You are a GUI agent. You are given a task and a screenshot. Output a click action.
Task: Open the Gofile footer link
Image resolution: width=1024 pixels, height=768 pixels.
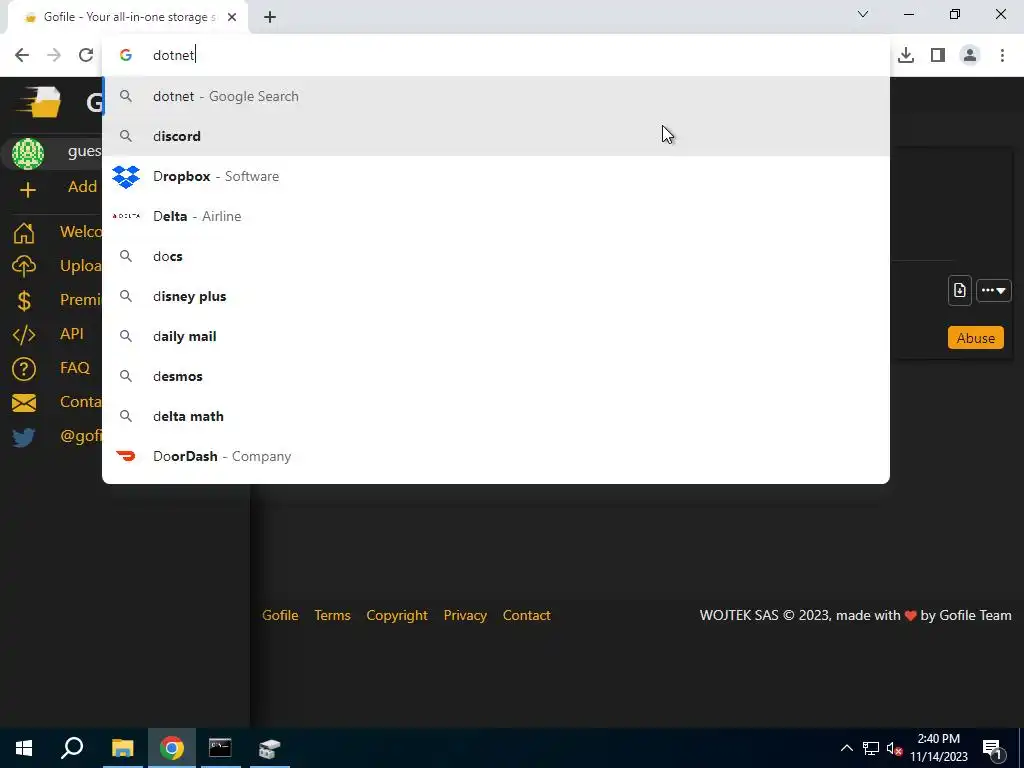tap(280, 615)
